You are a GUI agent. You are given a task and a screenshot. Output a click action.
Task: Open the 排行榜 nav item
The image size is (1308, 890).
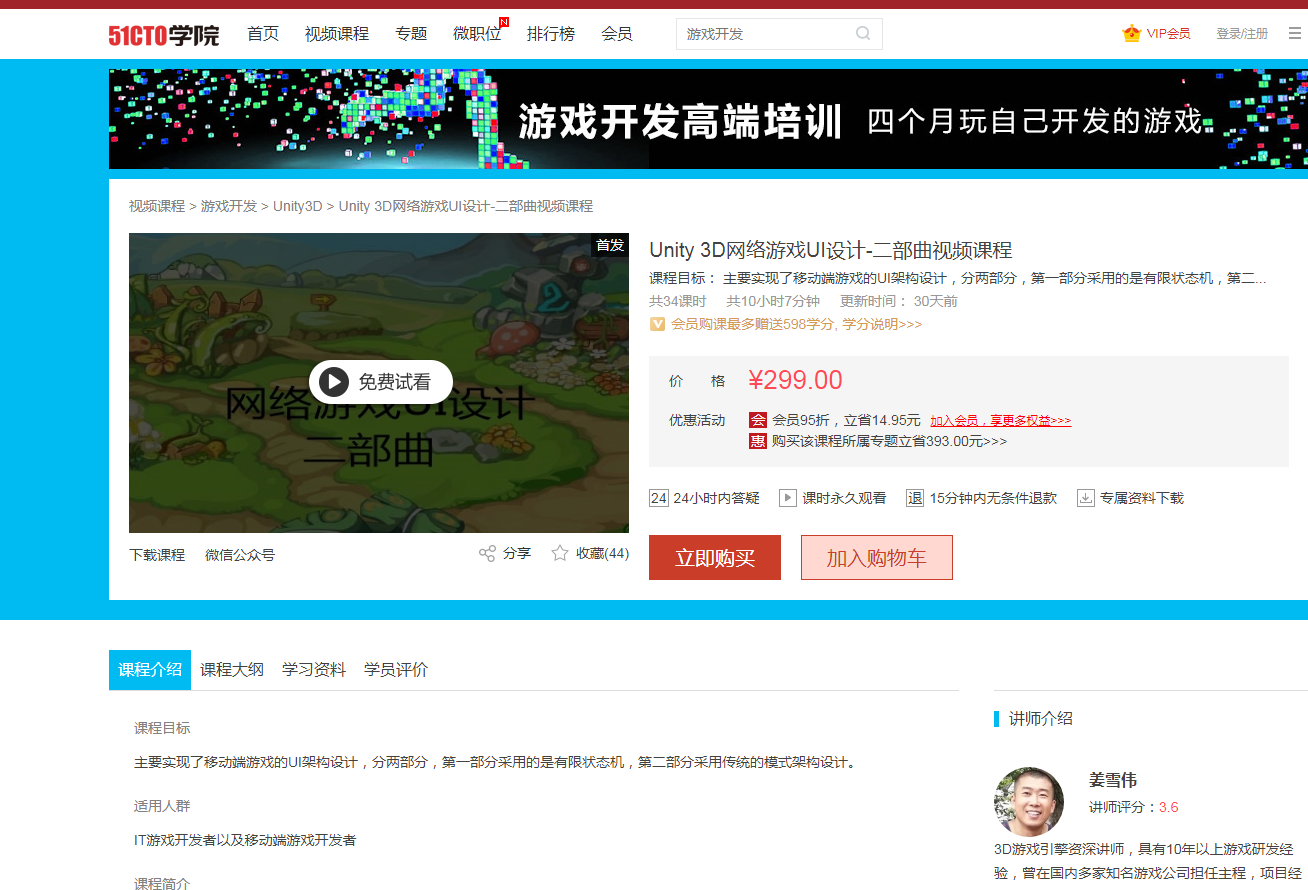pos(551,34)
